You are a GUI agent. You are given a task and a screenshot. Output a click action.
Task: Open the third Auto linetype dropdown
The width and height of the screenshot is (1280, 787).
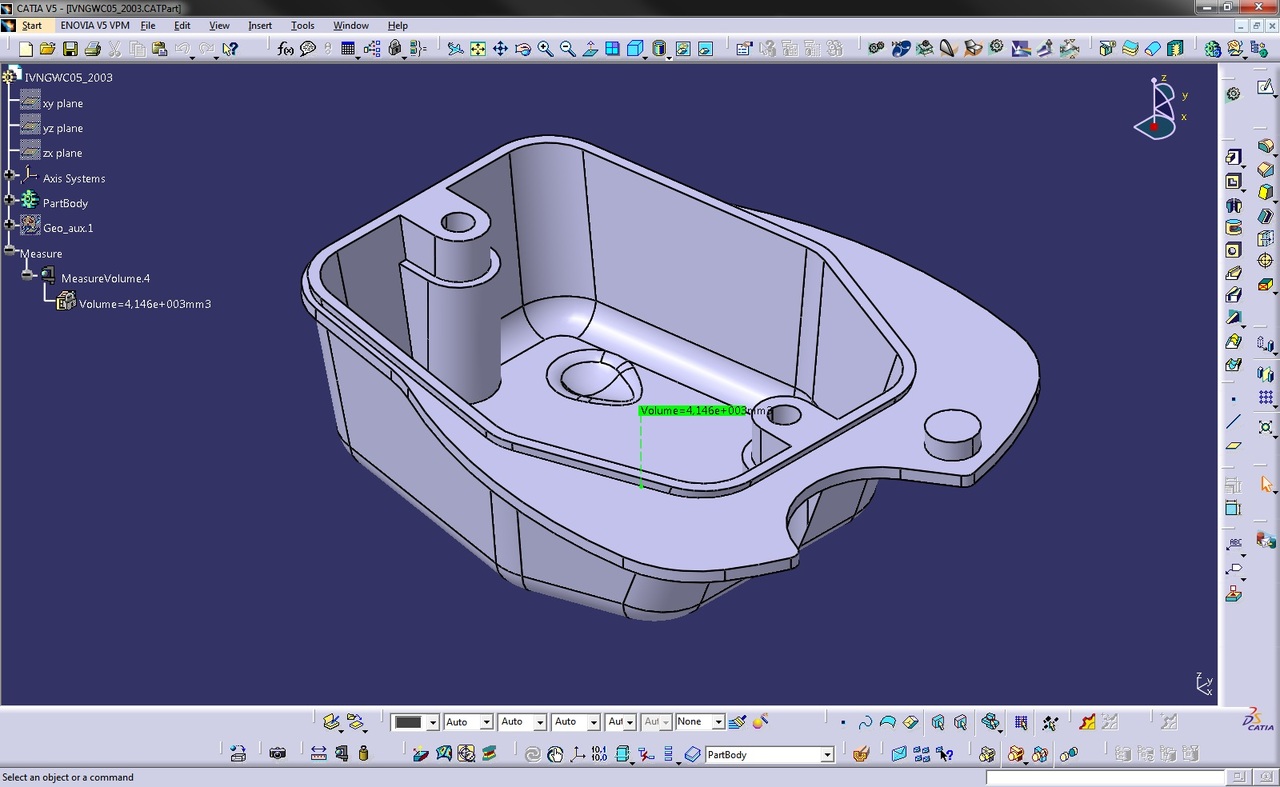(x=576, y=722)
